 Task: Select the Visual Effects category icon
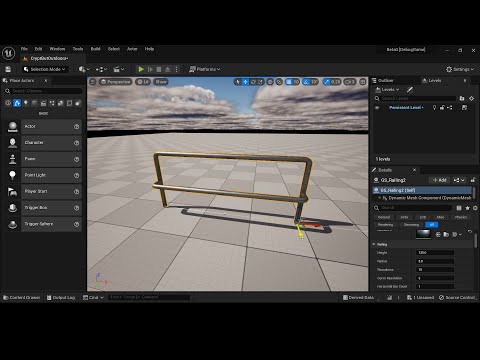(52, 103)
